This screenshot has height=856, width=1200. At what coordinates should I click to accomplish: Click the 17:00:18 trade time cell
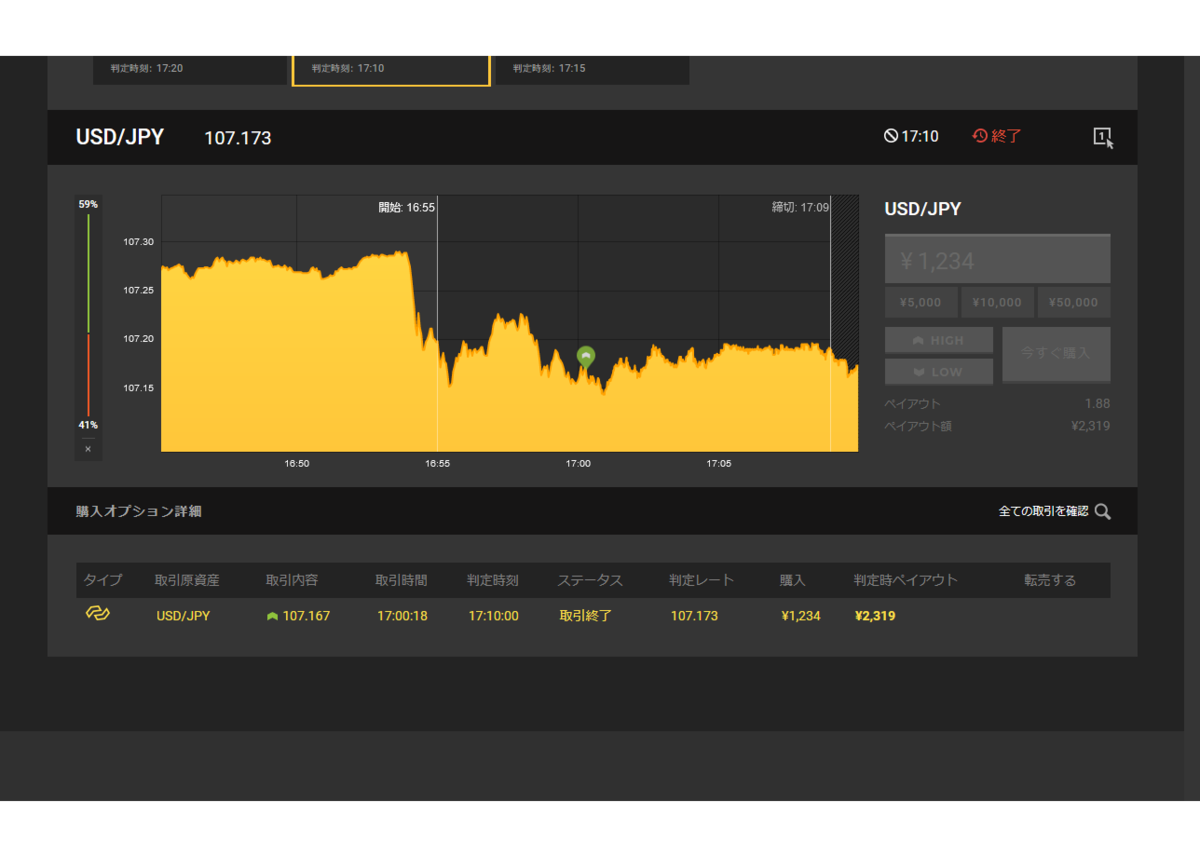(402, 616)
